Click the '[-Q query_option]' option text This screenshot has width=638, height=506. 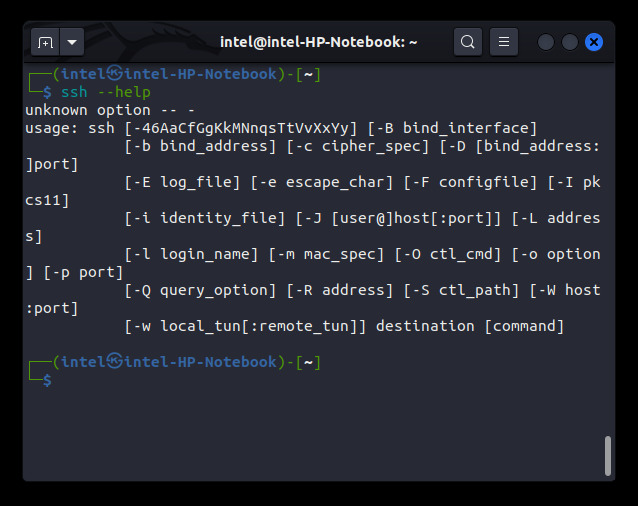coord(200,290)
